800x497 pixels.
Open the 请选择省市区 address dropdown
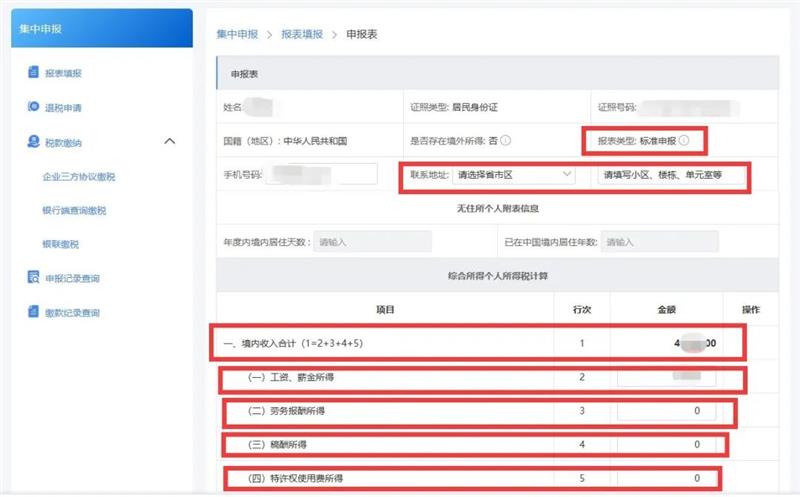[x=513, y=175]
